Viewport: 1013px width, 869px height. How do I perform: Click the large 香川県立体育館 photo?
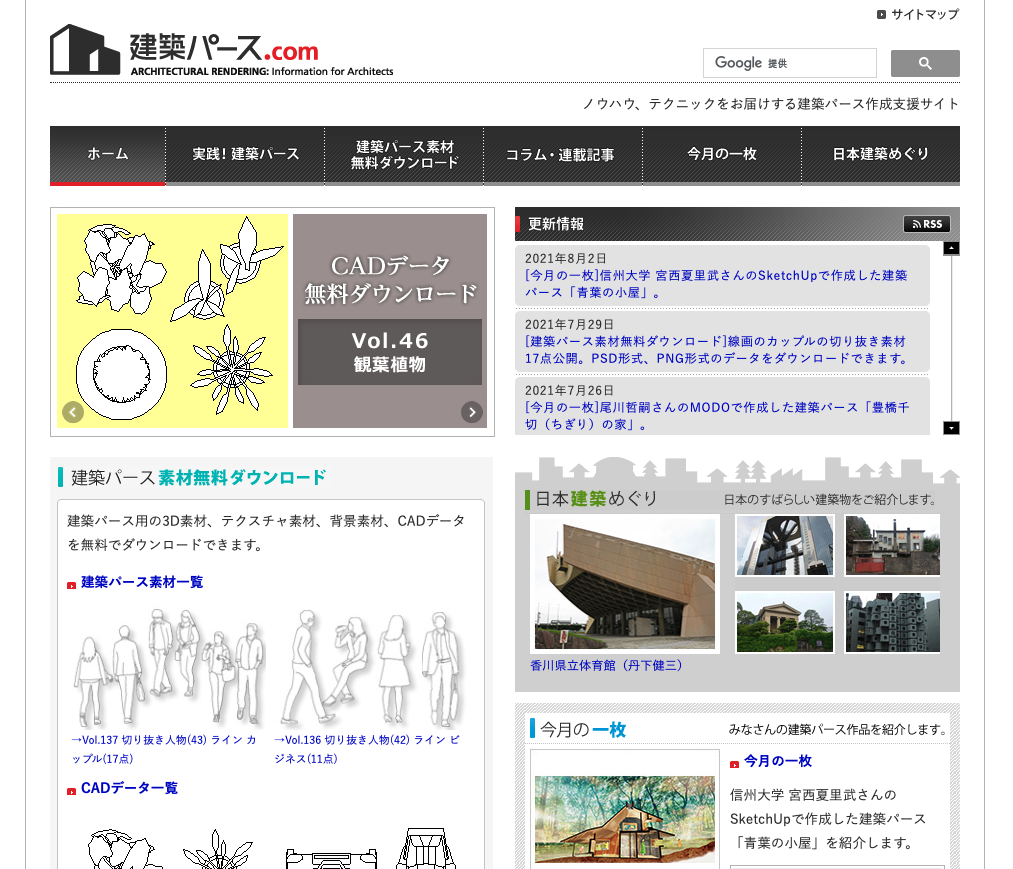[625, 583]
